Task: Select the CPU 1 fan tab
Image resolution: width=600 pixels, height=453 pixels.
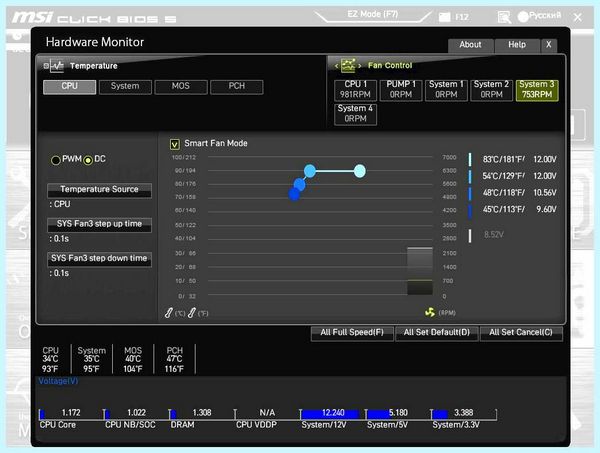Action: click(x=355, y=90)
